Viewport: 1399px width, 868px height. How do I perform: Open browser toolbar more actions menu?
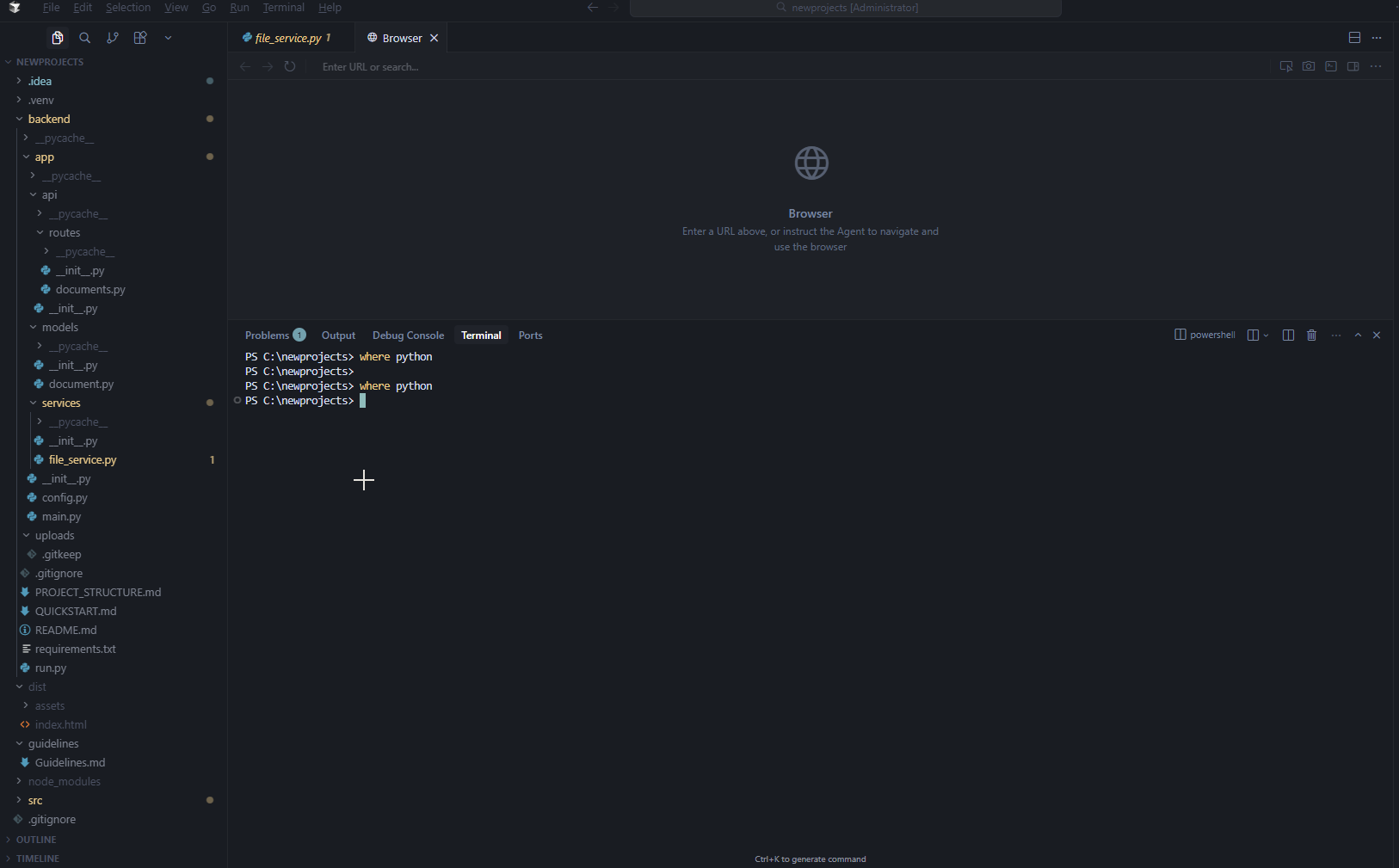tap(1376, 66)
